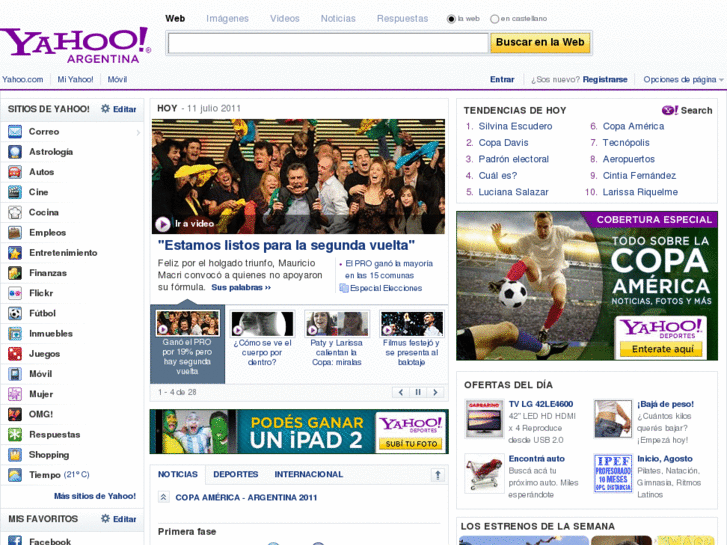Click the Juegos dice icon
727x545 pixels.
(x=15, y=353)
